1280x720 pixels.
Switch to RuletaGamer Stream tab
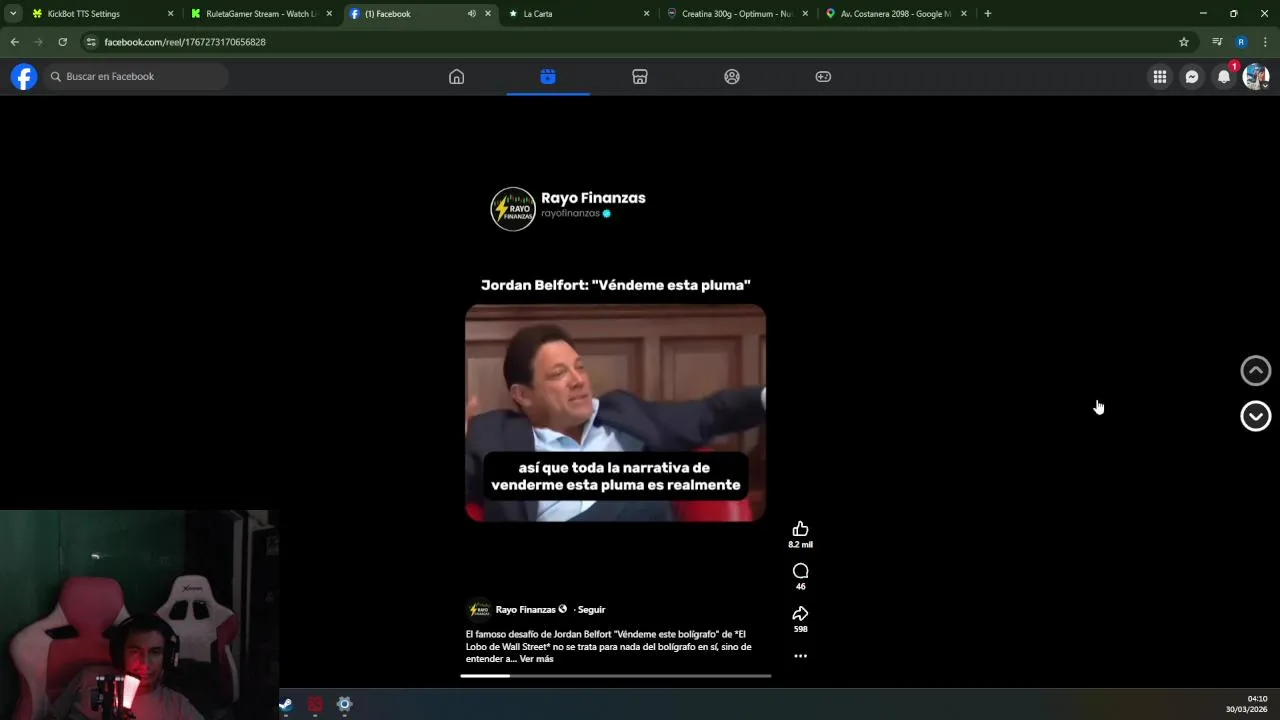260,14
